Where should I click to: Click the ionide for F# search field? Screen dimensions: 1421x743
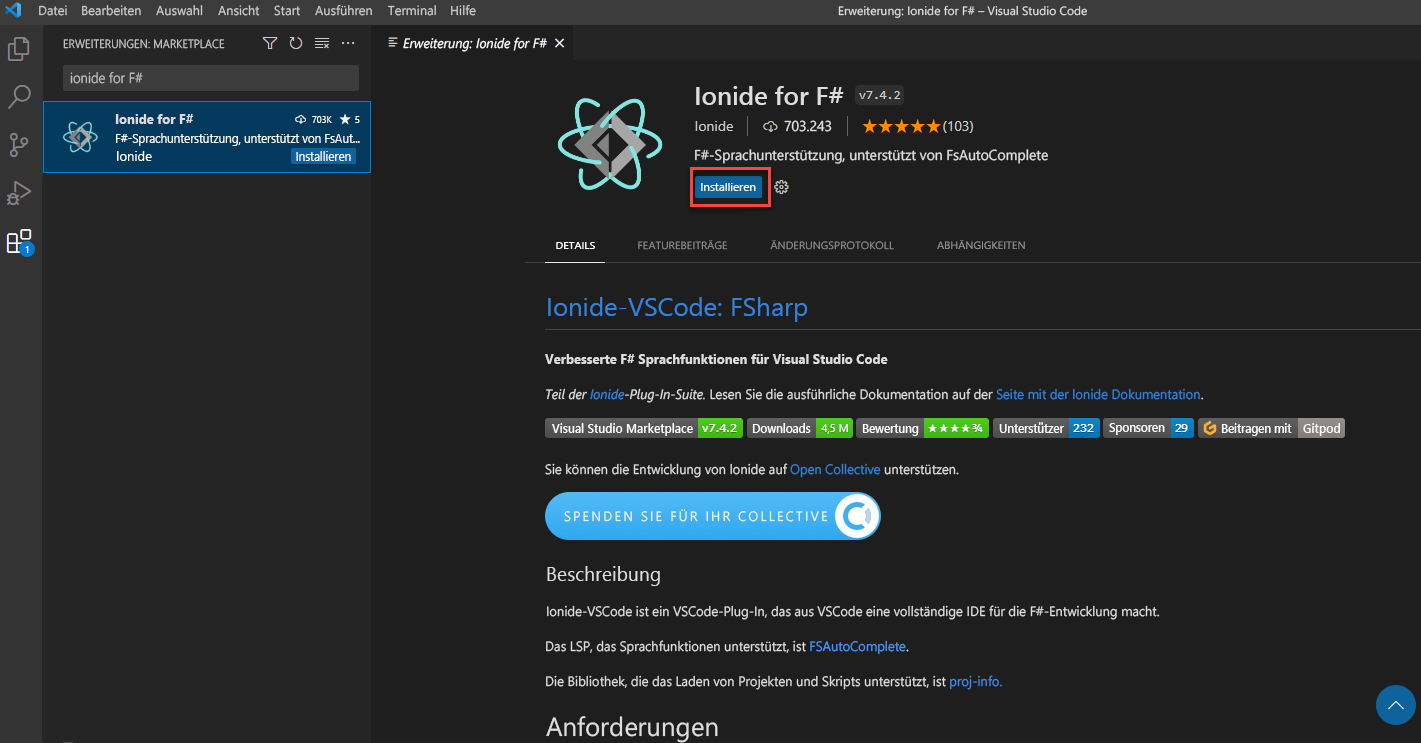pos(210,77)
